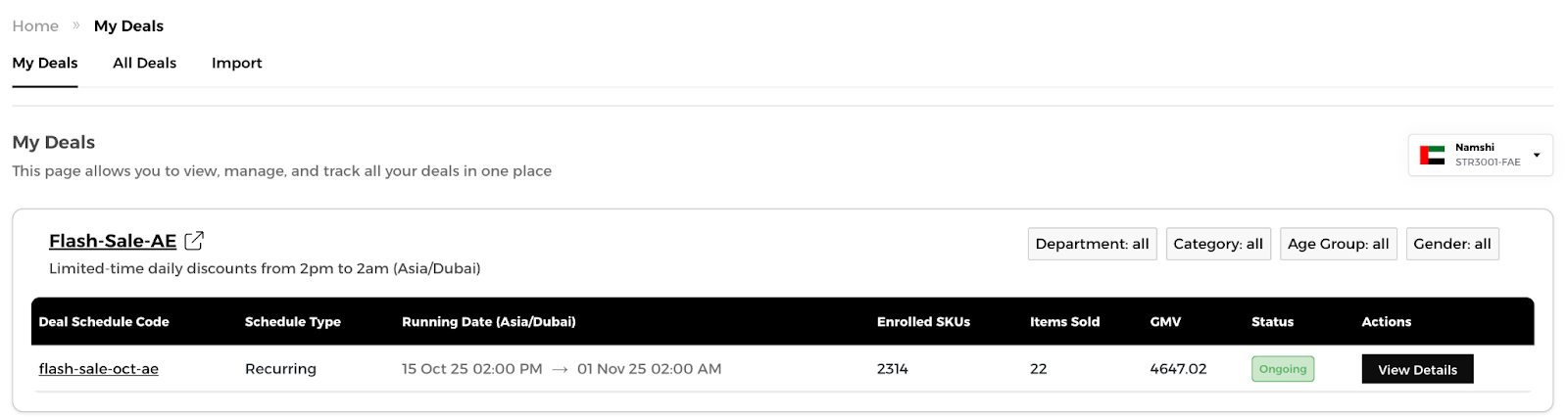Open the Category: all filter
The image size is (1568, 418).
point(1218,244)
